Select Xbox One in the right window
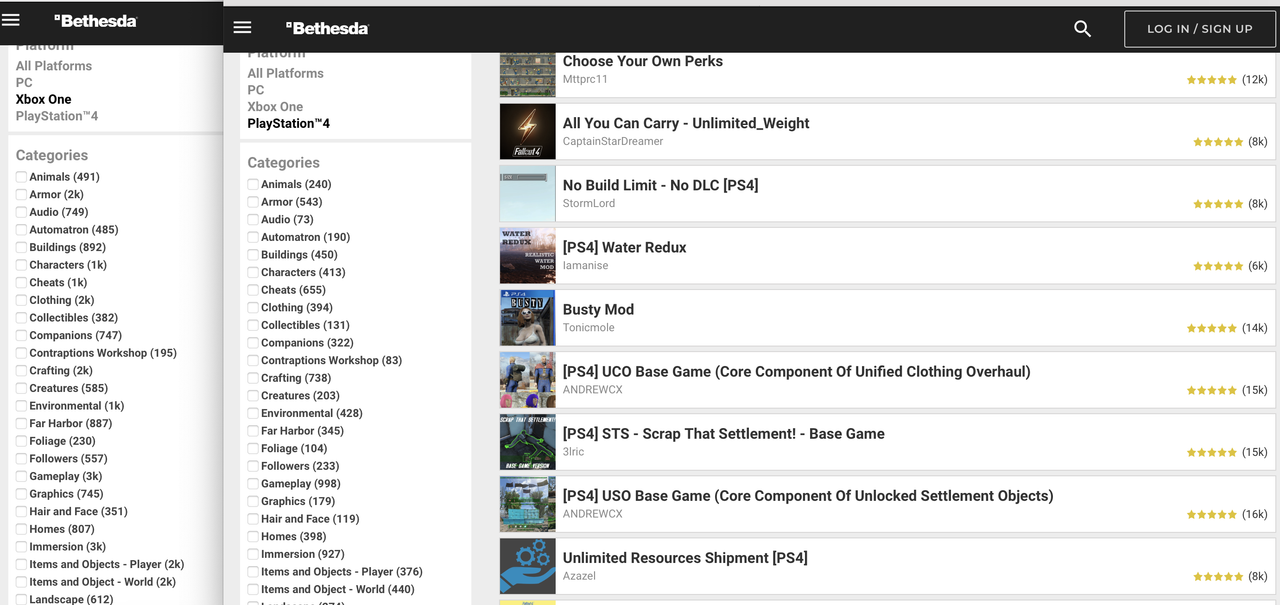 coord(275,107)
